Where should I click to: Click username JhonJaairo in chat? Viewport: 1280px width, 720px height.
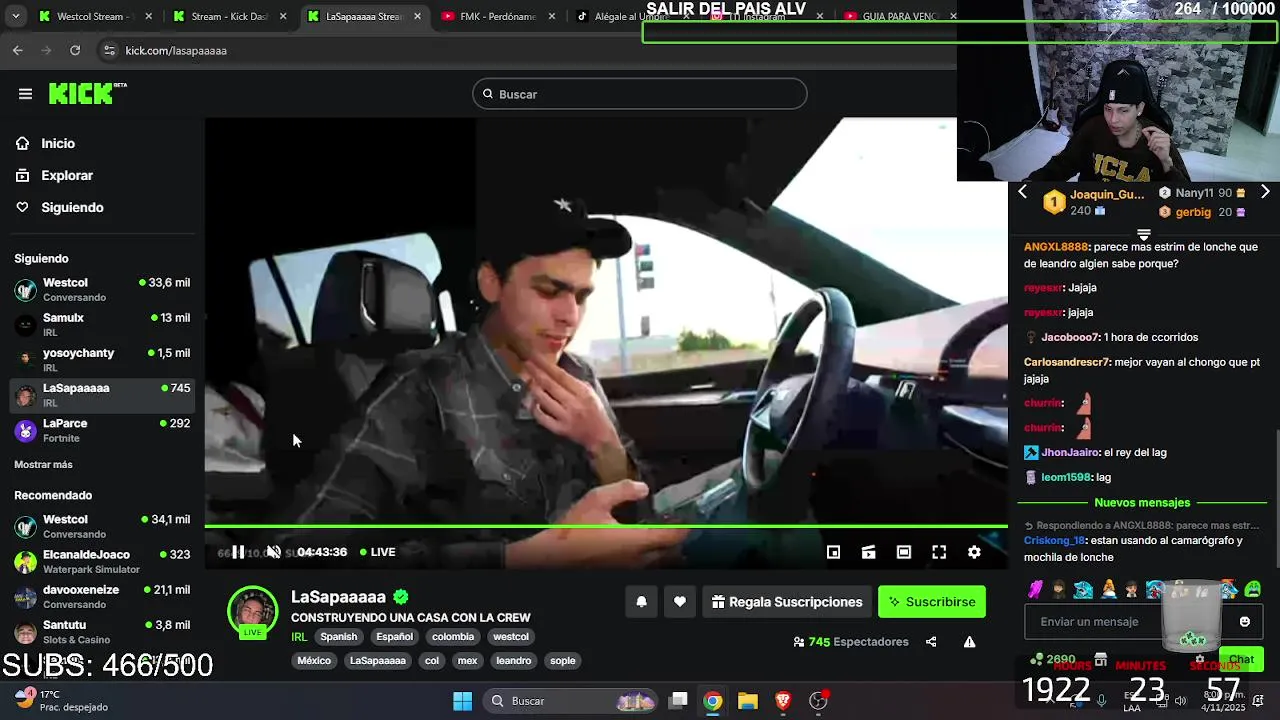pyautogui.click(x=1071, y=453)
